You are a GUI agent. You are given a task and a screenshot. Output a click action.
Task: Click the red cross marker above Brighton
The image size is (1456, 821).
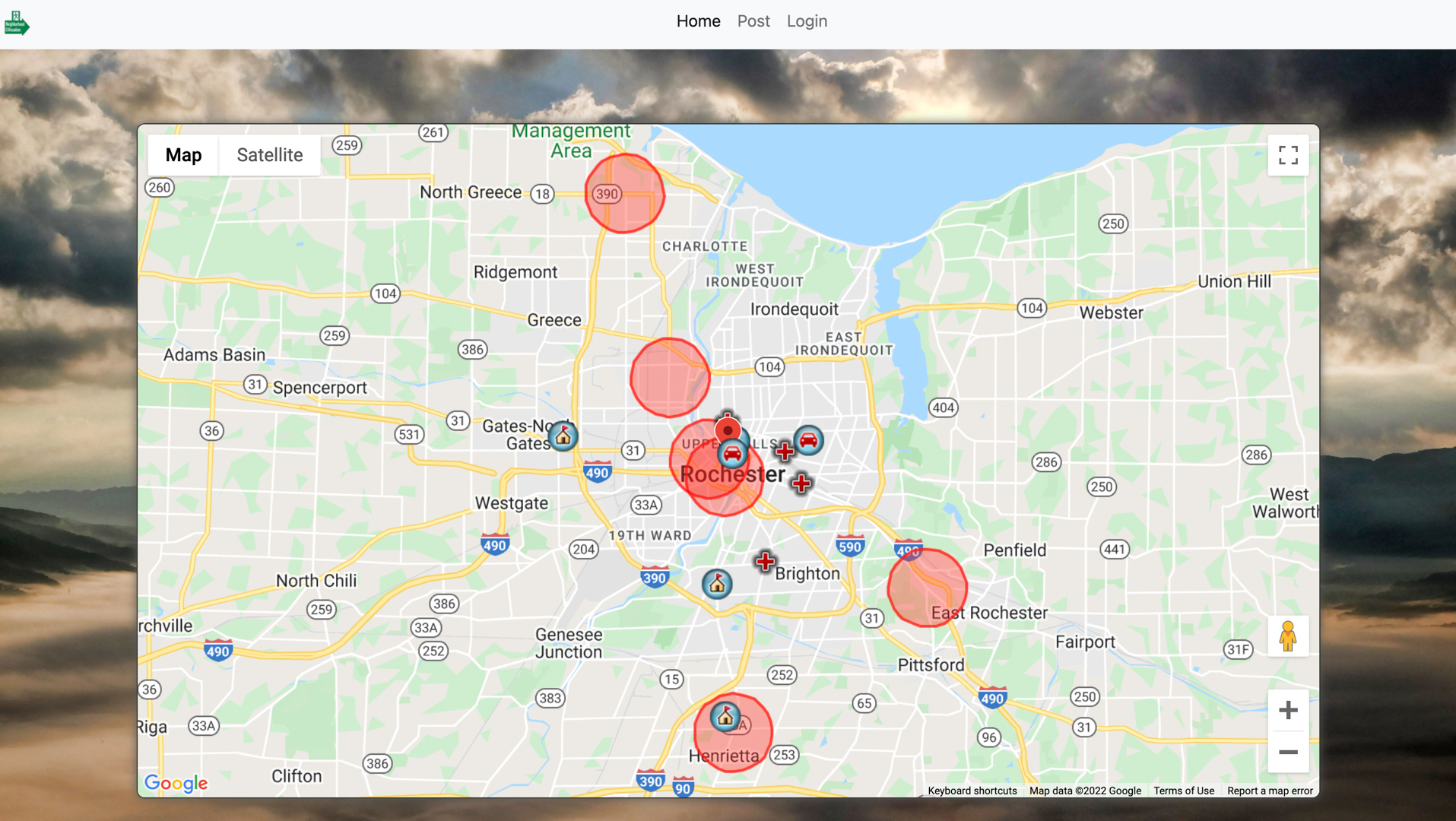point(765,561)
